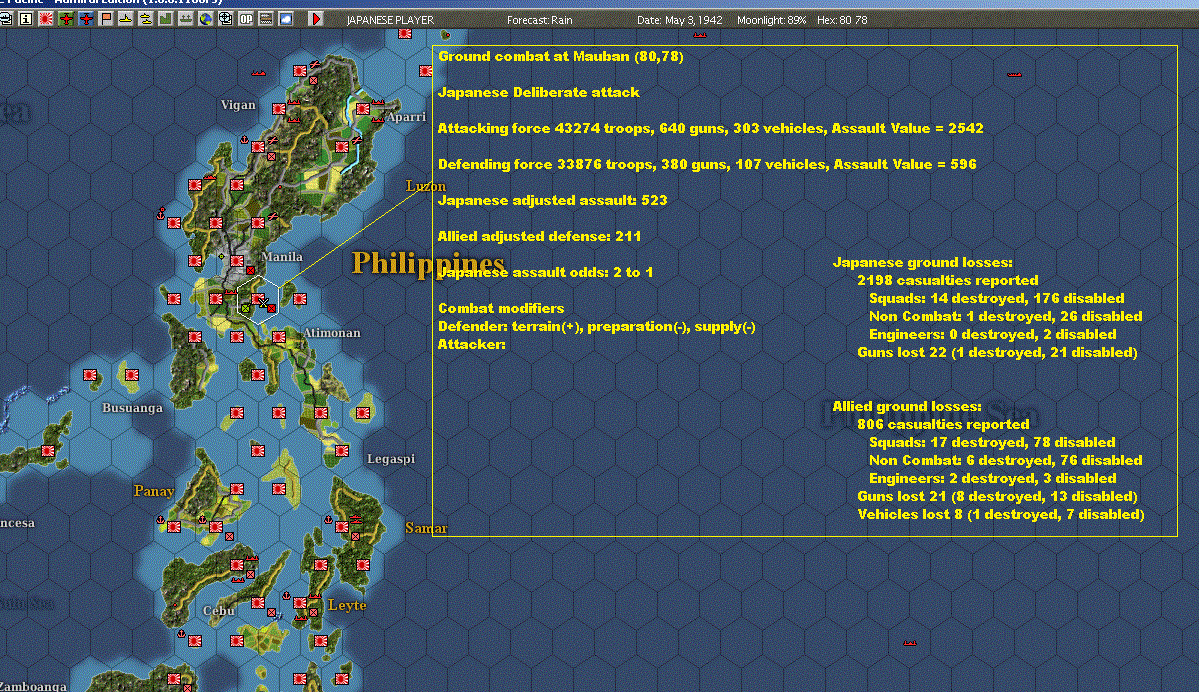Screen dimensions: 1199x692
Task: Click the Vigan city label
Action: [238, 105]
